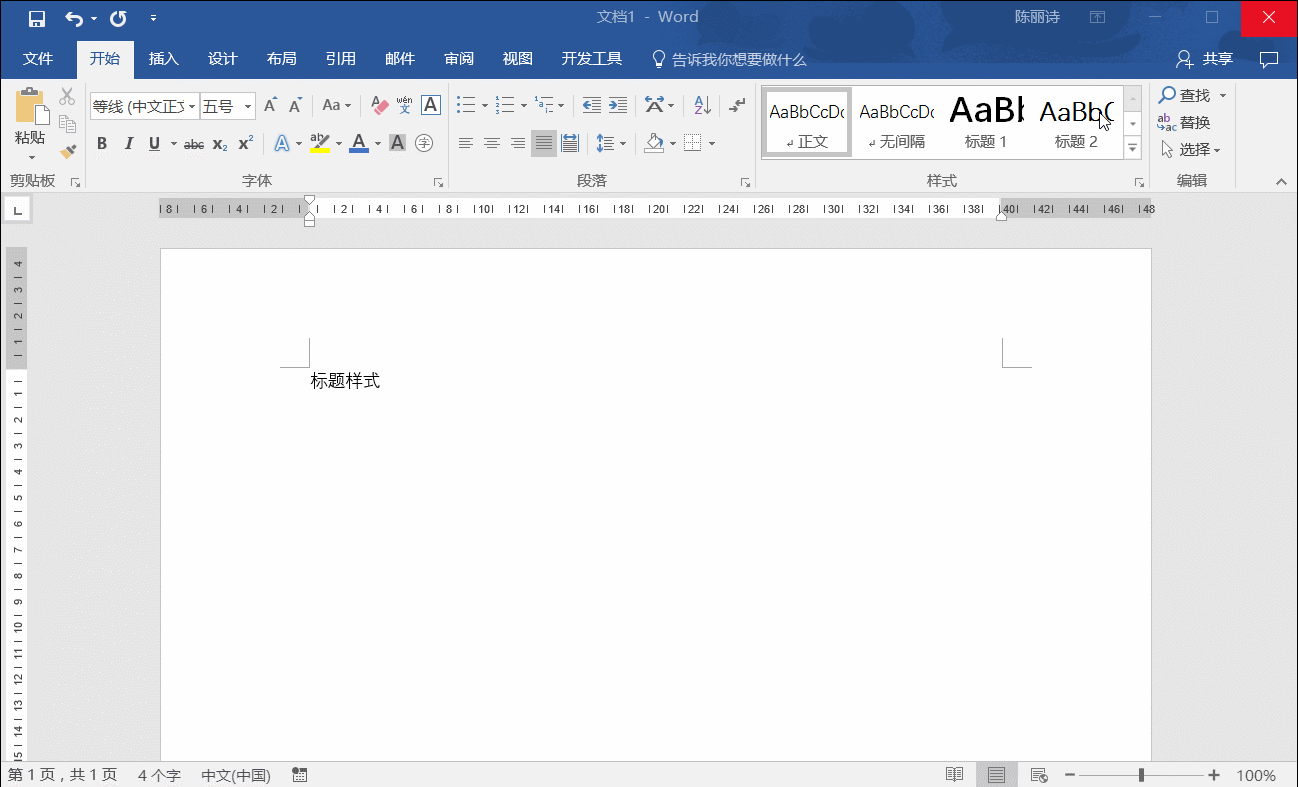Click the Redo/Repeat icon
Image resolution: width=1298 pixels, height=787 pixels.
118,18
